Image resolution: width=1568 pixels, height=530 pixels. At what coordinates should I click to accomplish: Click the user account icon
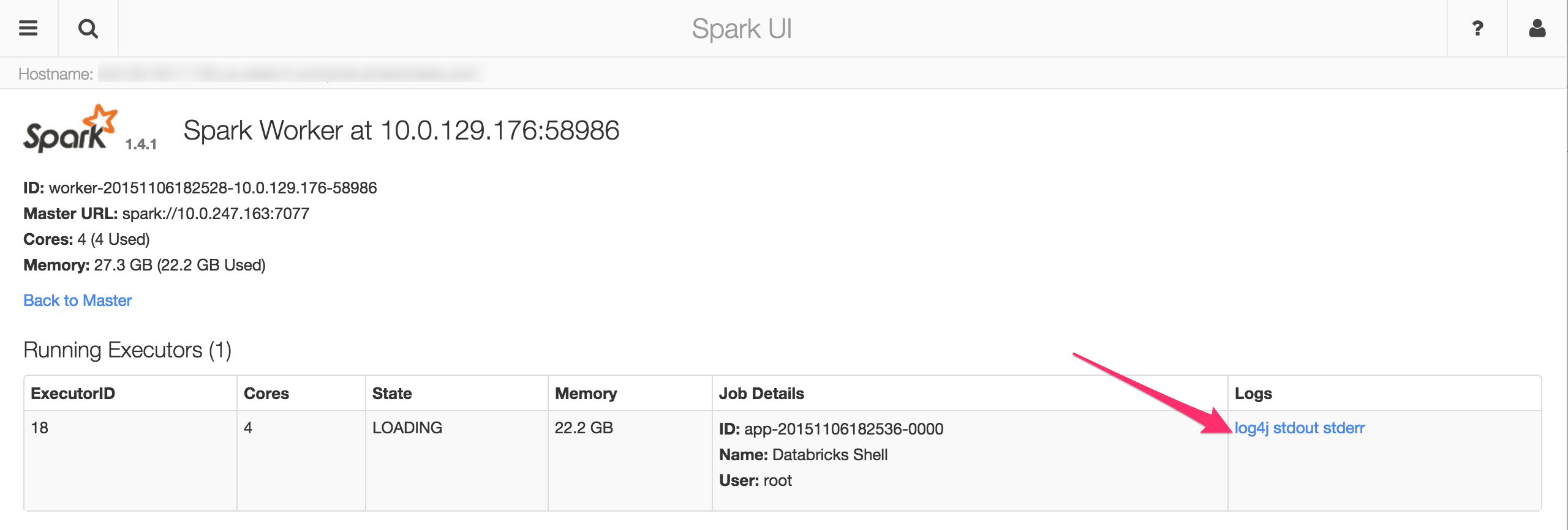1537,28
